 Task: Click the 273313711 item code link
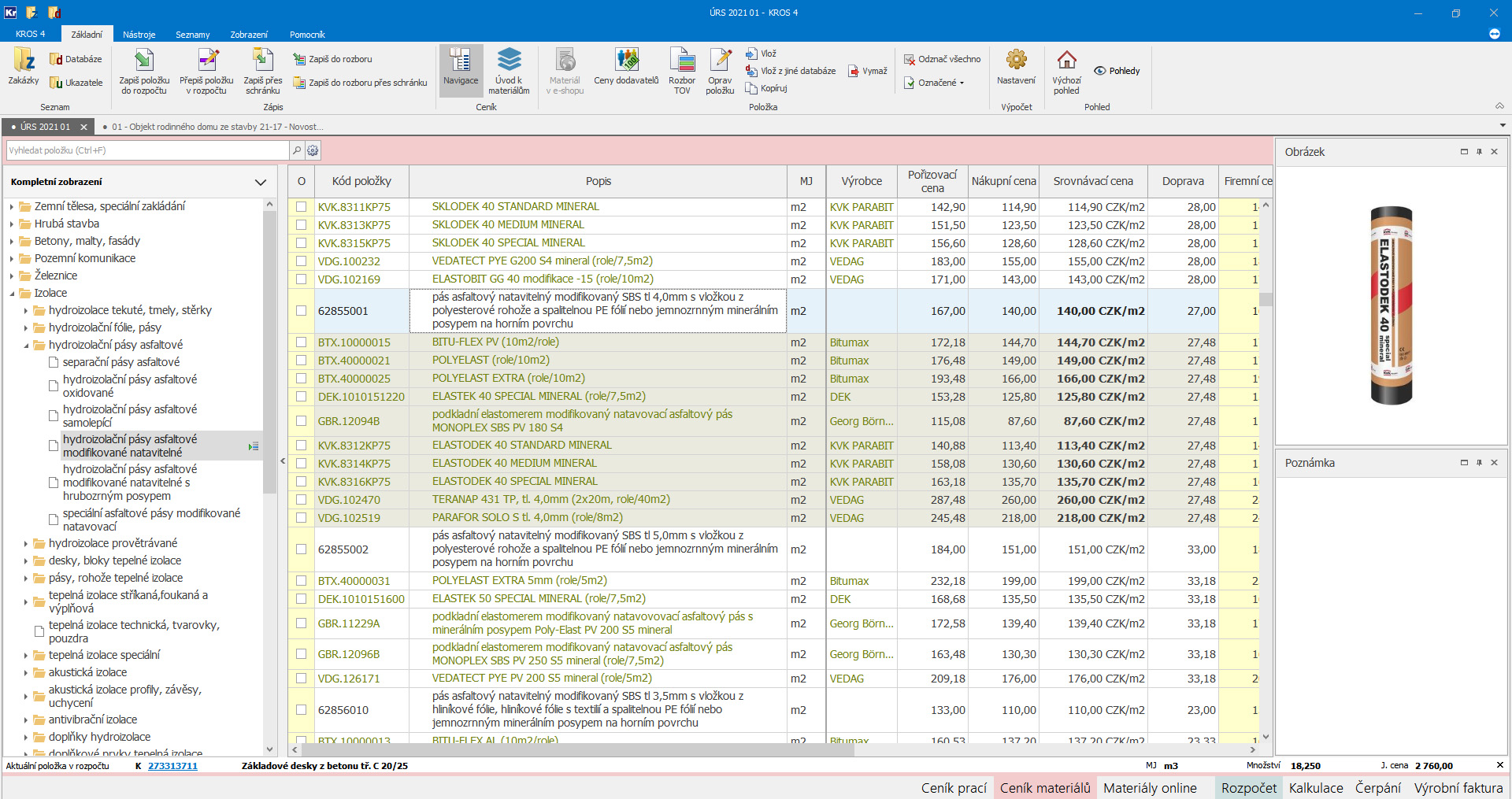click(172, 766)
